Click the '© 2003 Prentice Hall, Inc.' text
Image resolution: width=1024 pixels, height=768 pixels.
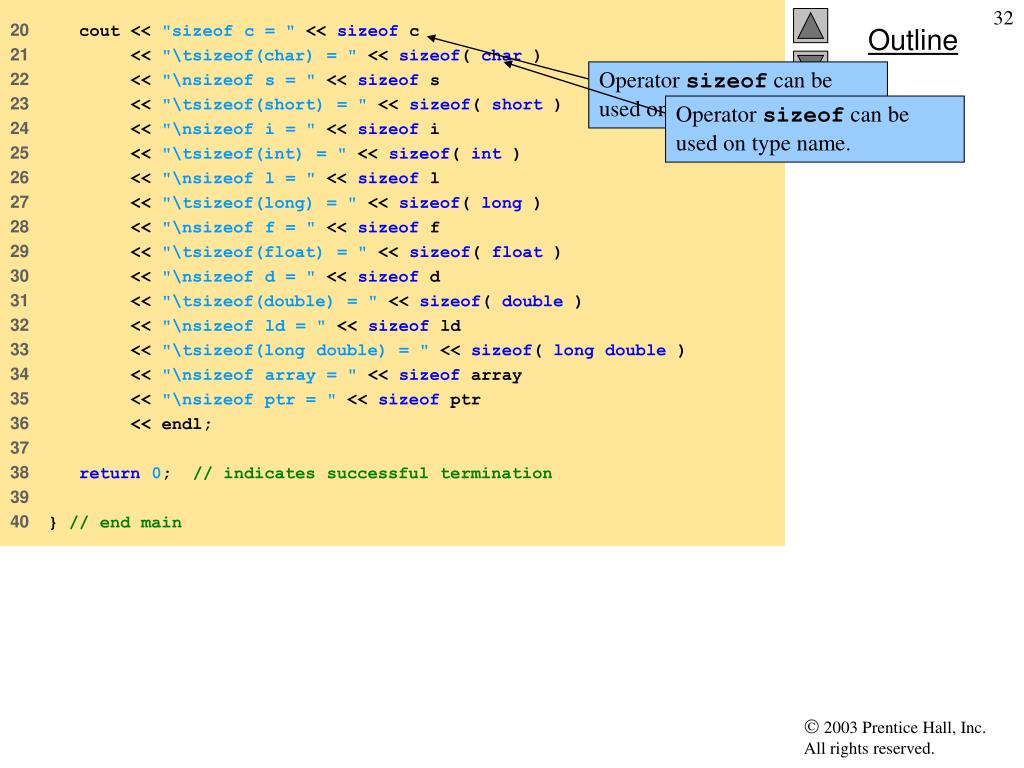click(895, 727)
